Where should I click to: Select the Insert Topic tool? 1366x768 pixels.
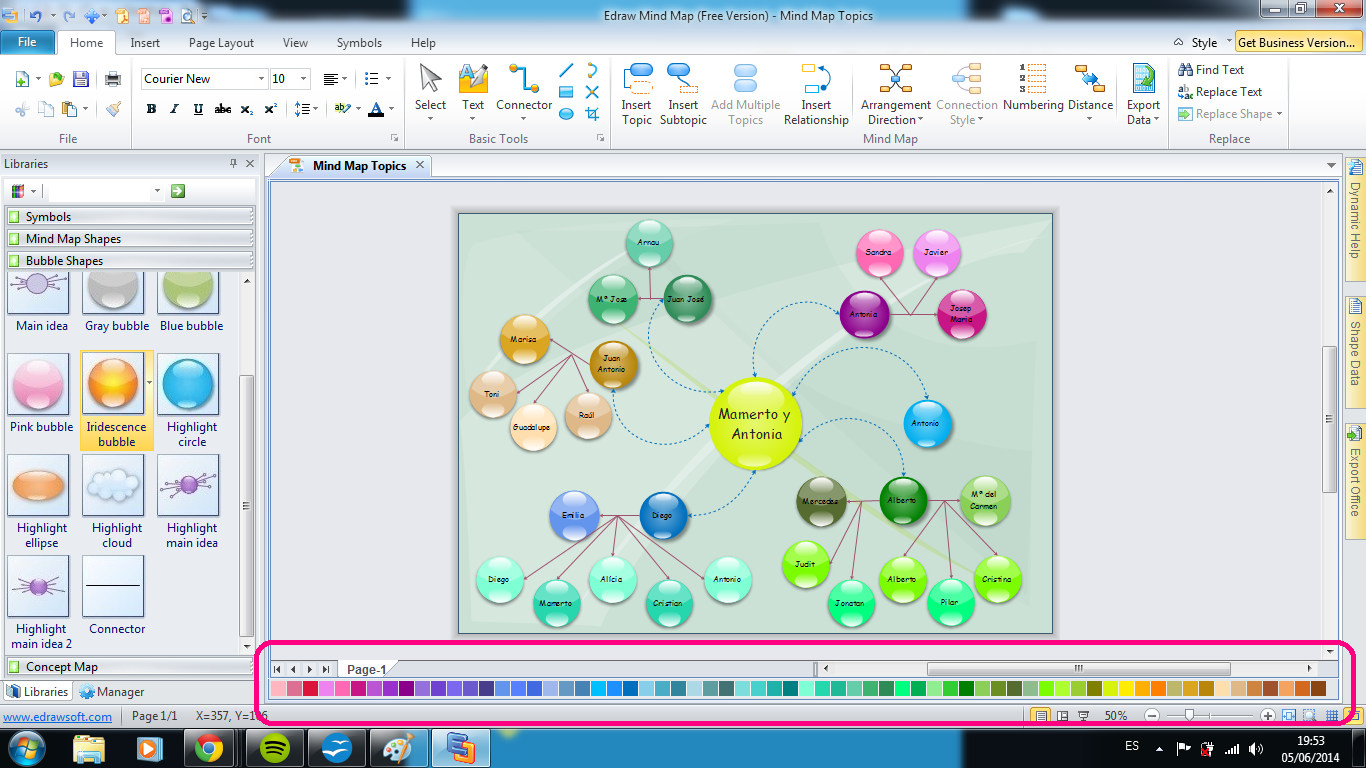637,95
